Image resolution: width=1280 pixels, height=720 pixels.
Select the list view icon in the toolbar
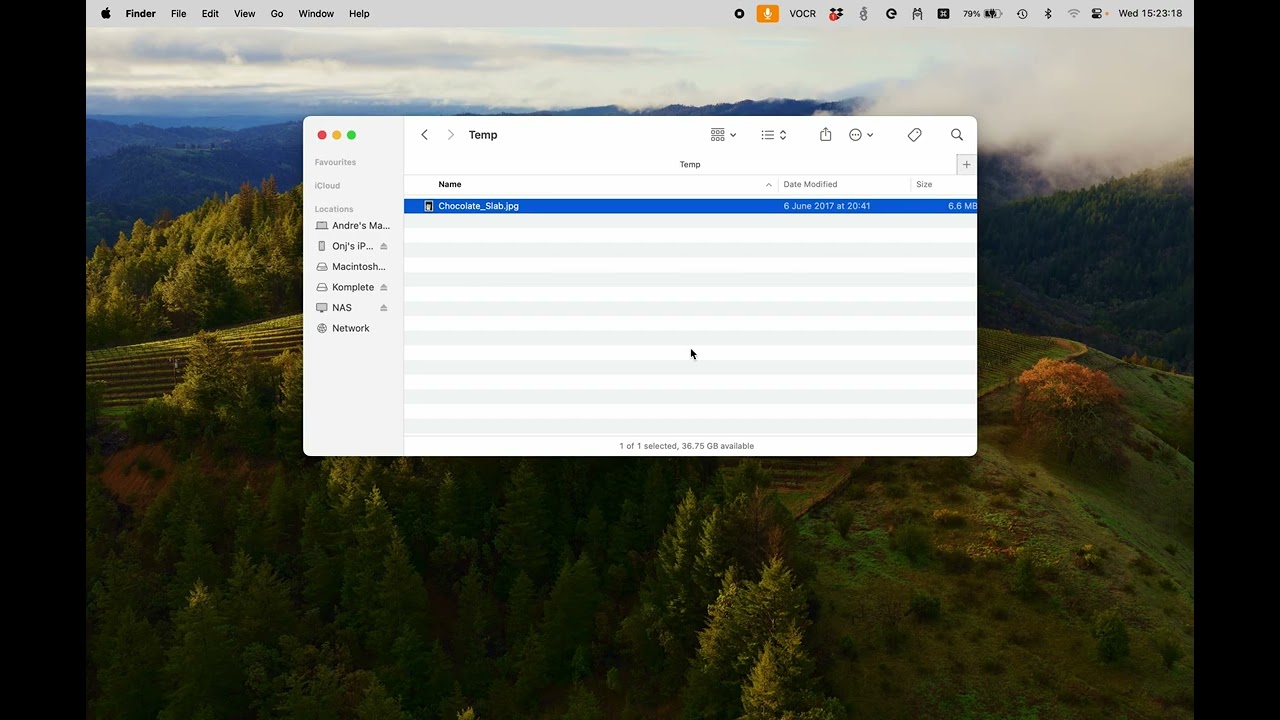pyautogui.click(x=768, y=134)
